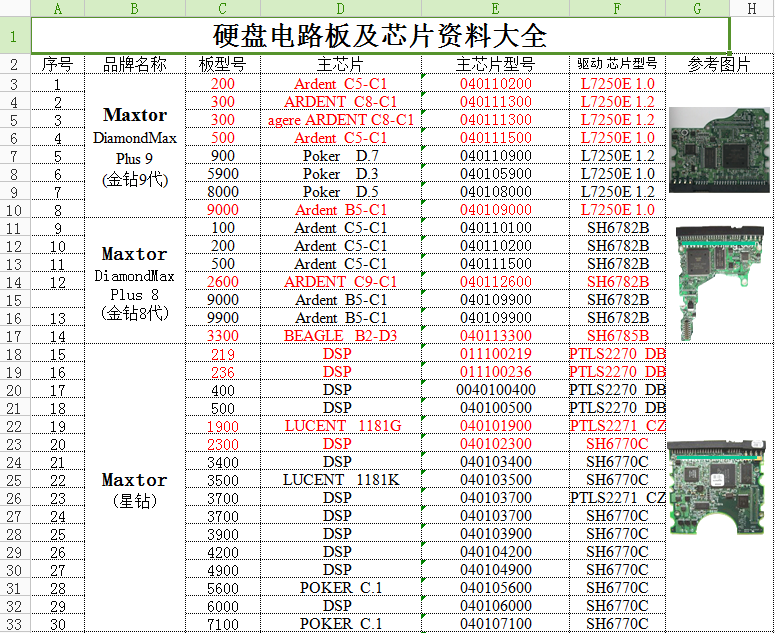This screenshot has height=633, width=775.
Task: Click board model cell 9900
Action: pyautogui.click(x=223, y=318)
